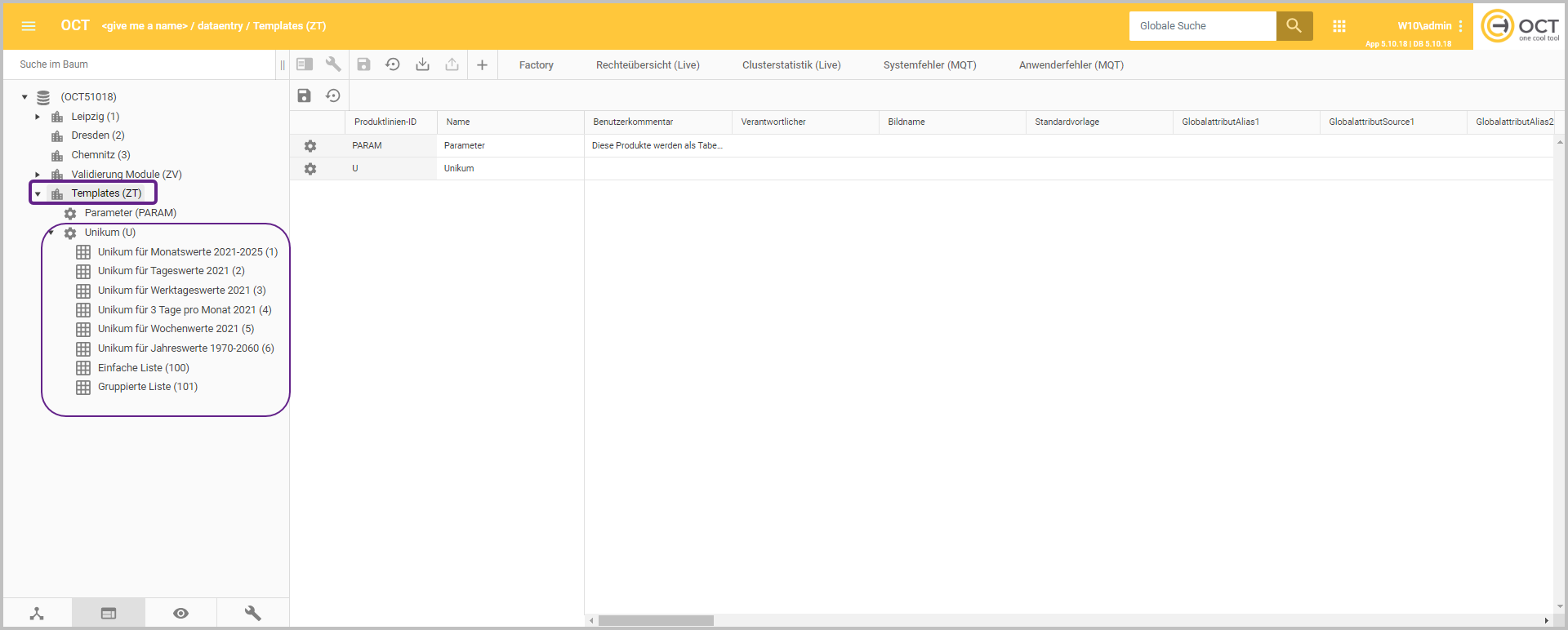Click the gear icon beside Parameter (PARAM)

point(70,214)
